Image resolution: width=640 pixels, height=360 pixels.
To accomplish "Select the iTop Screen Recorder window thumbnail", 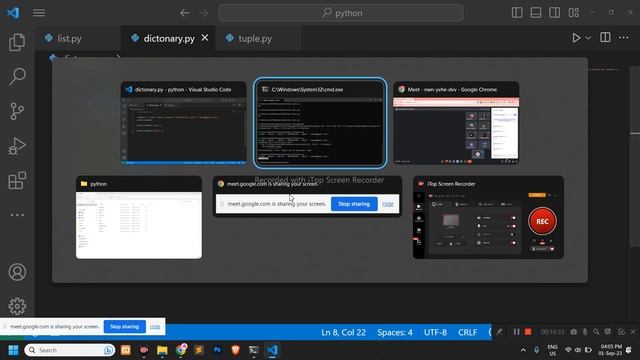I will [488, 218].
